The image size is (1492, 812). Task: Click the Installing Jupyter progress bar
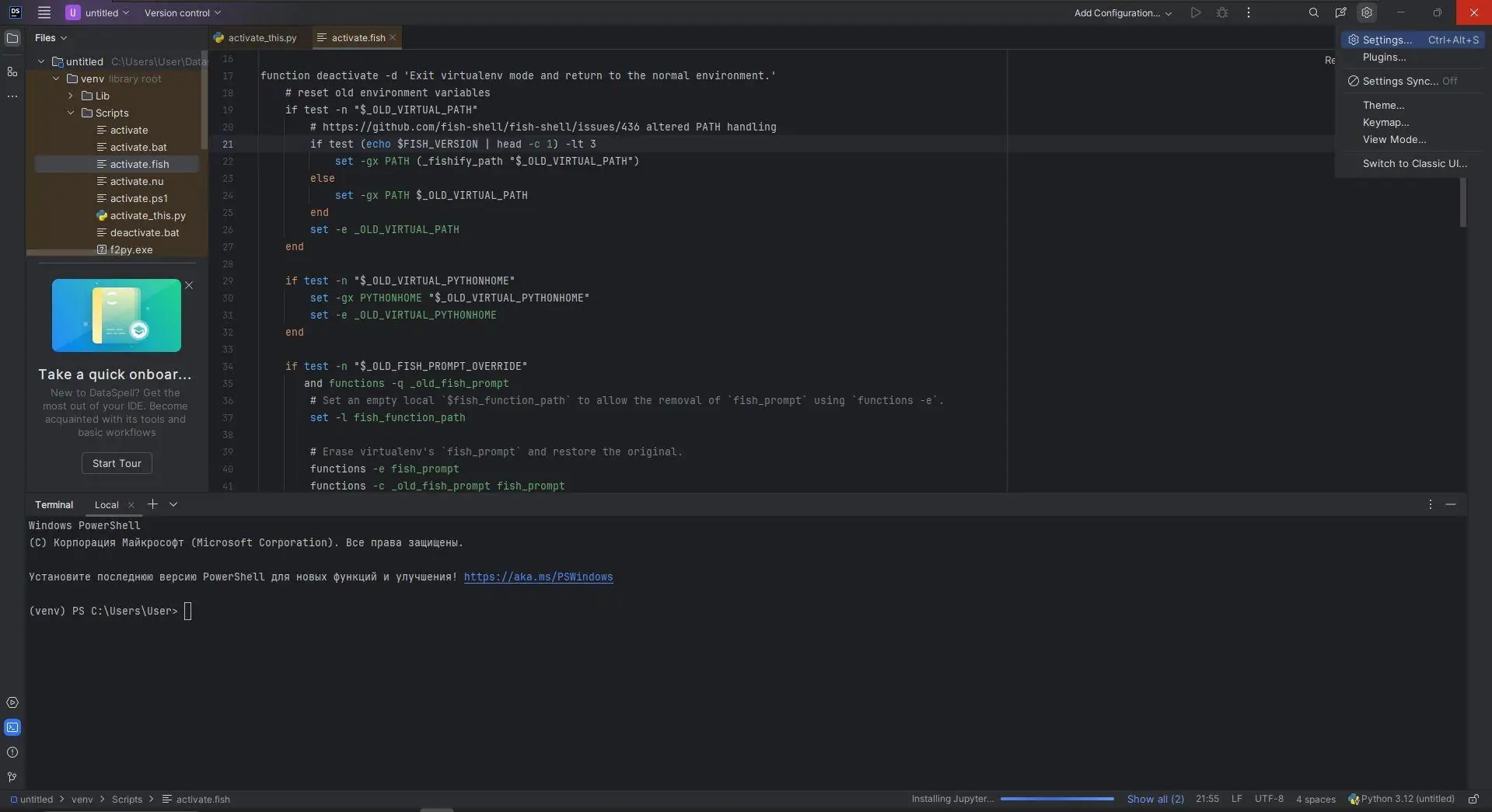(x=1057, y=799)
